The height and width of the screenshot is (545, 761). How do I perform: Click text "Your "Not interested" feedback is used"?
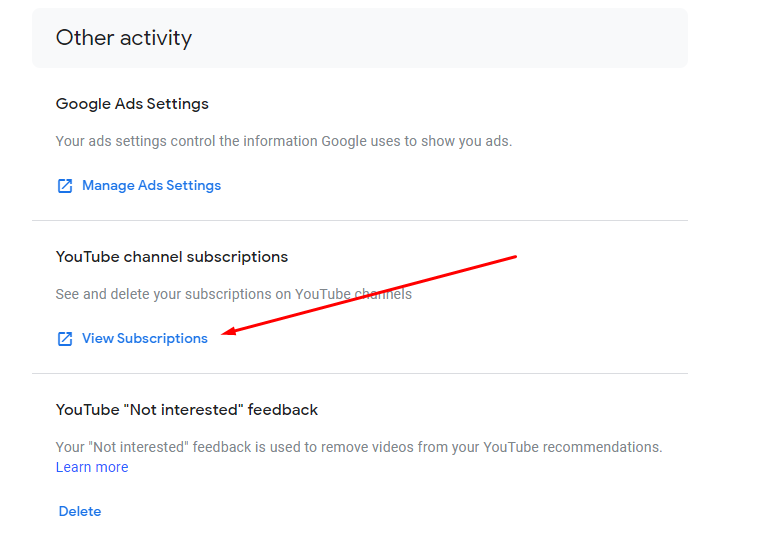pyautogui.click(x=178, y=447)
